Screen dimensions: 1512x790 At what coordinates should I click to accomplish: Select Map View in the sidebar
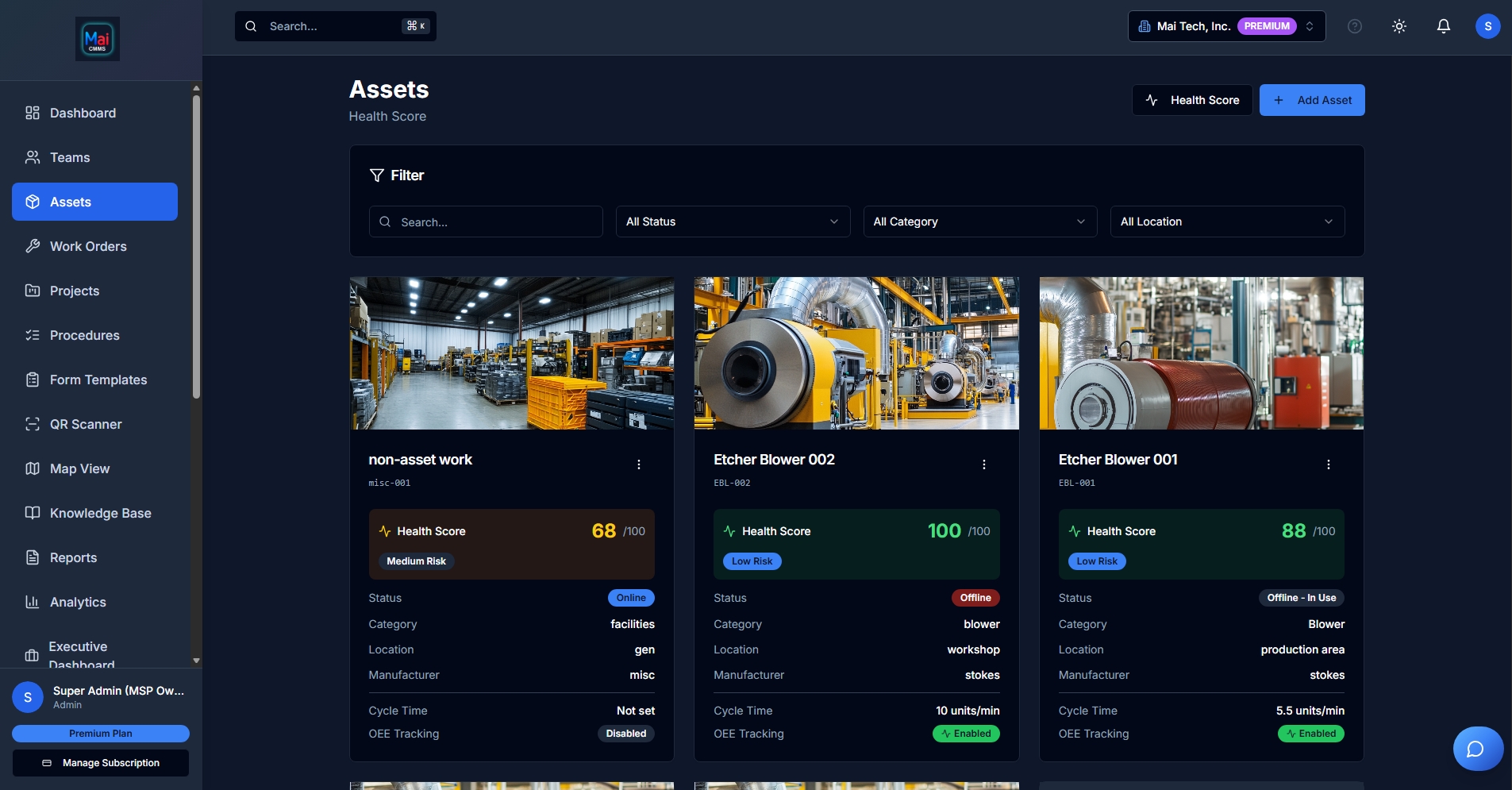(x=79, y=468)
